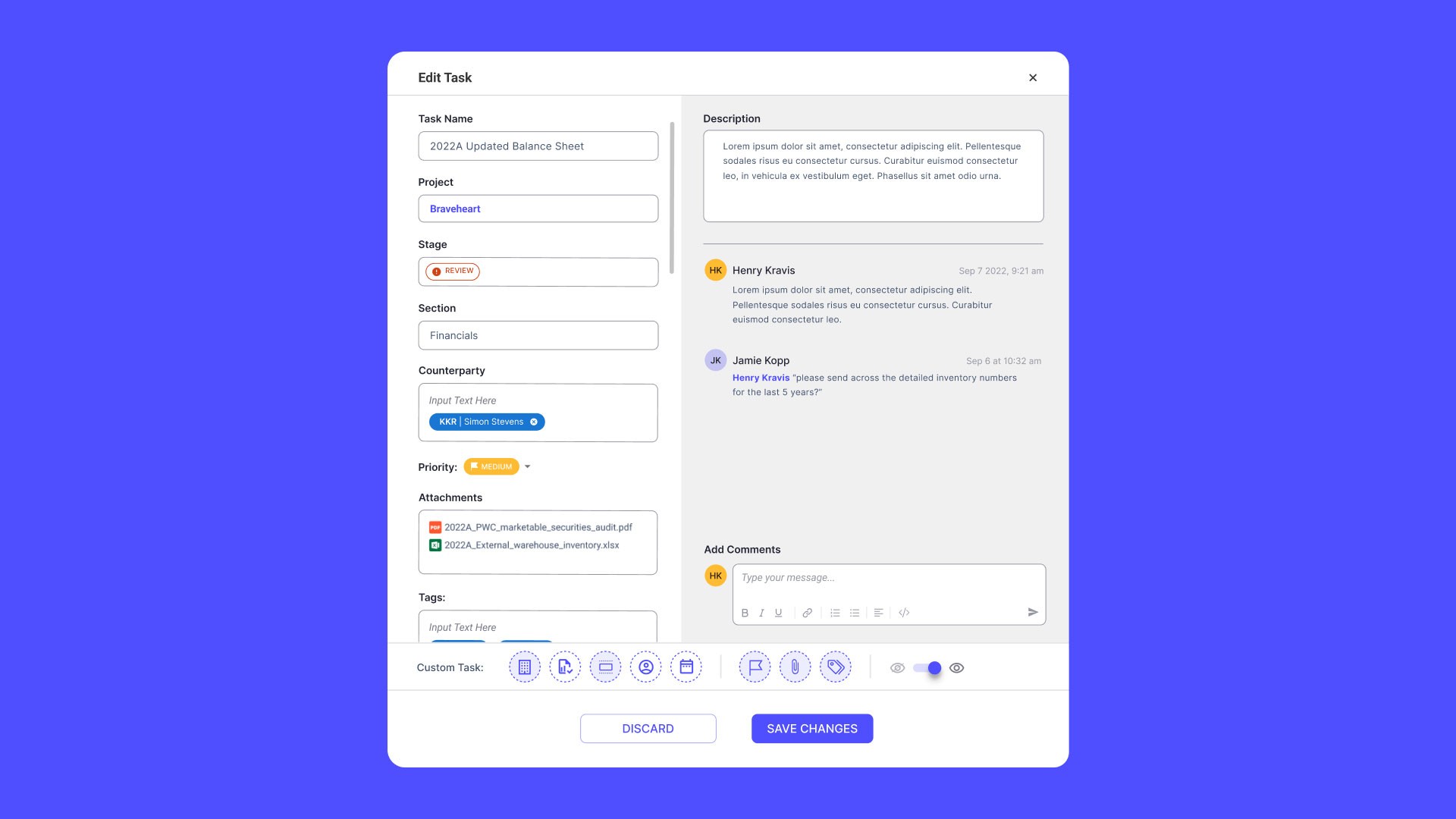Toggle the visibility eye icon on left

[x=897, y=668]
